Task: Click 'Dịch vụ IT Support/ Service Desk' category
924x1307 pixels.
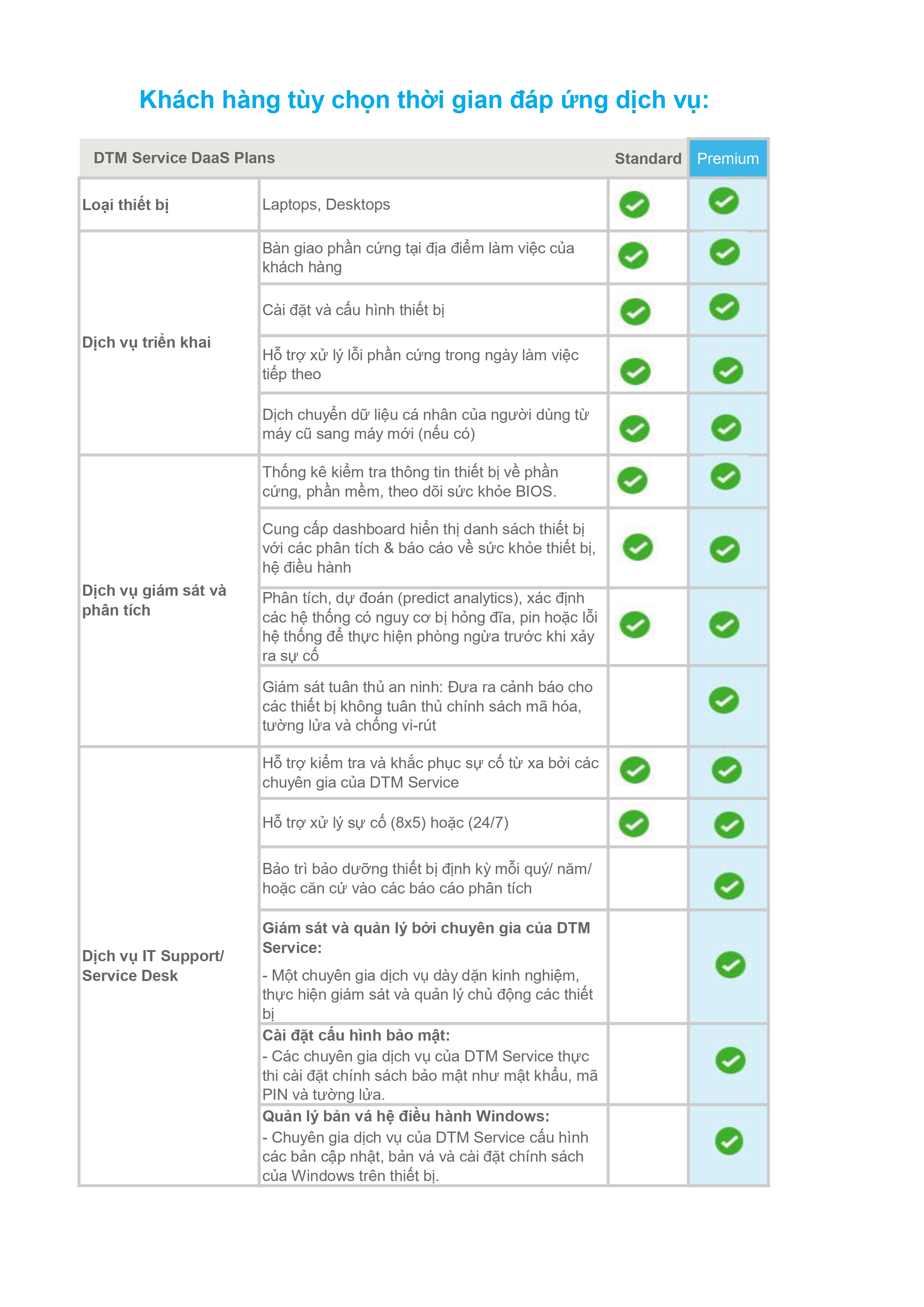Action: pos(153,965)
